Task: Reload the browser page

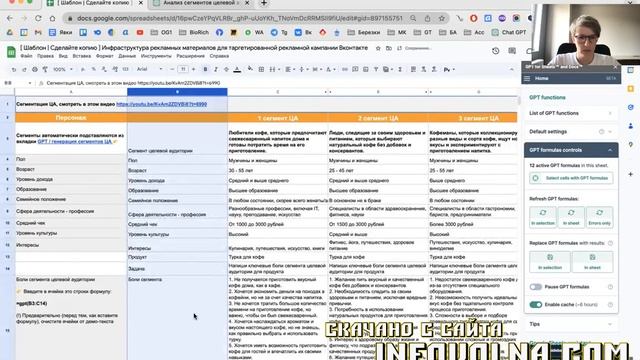Action: (x=38, y=18)
